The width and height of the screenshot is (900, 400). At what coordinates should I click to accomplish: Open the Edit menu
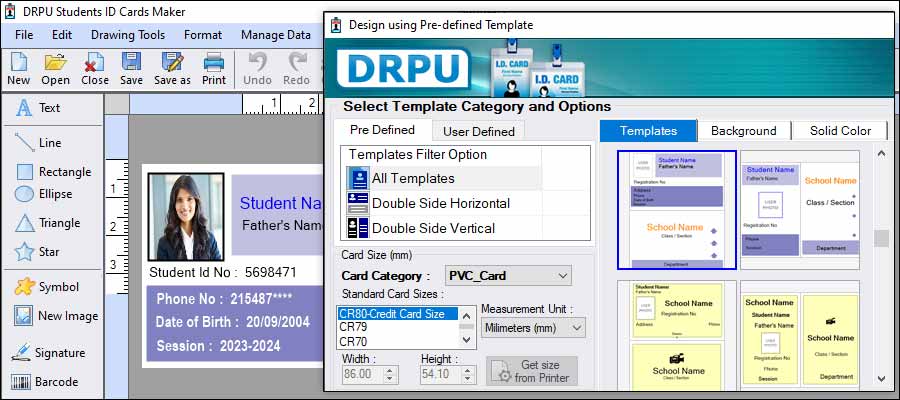pos(62,35)
